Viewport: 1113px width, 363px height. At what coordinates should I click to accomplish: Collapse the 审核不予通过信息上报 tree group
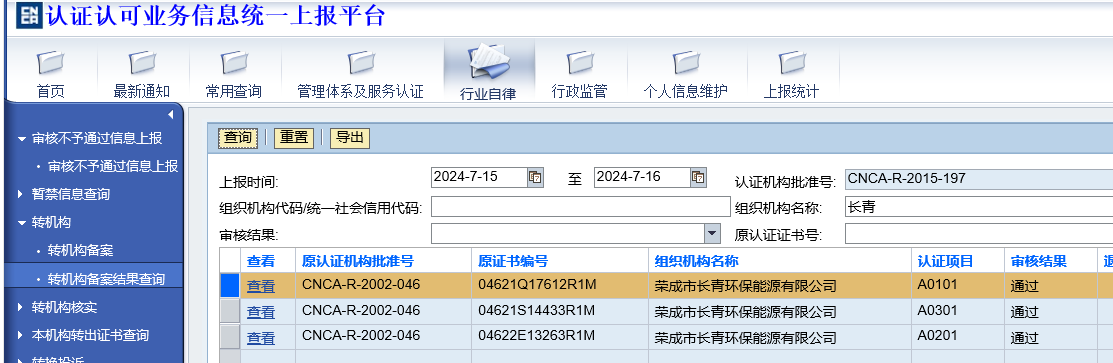click(x=22, y=139)
